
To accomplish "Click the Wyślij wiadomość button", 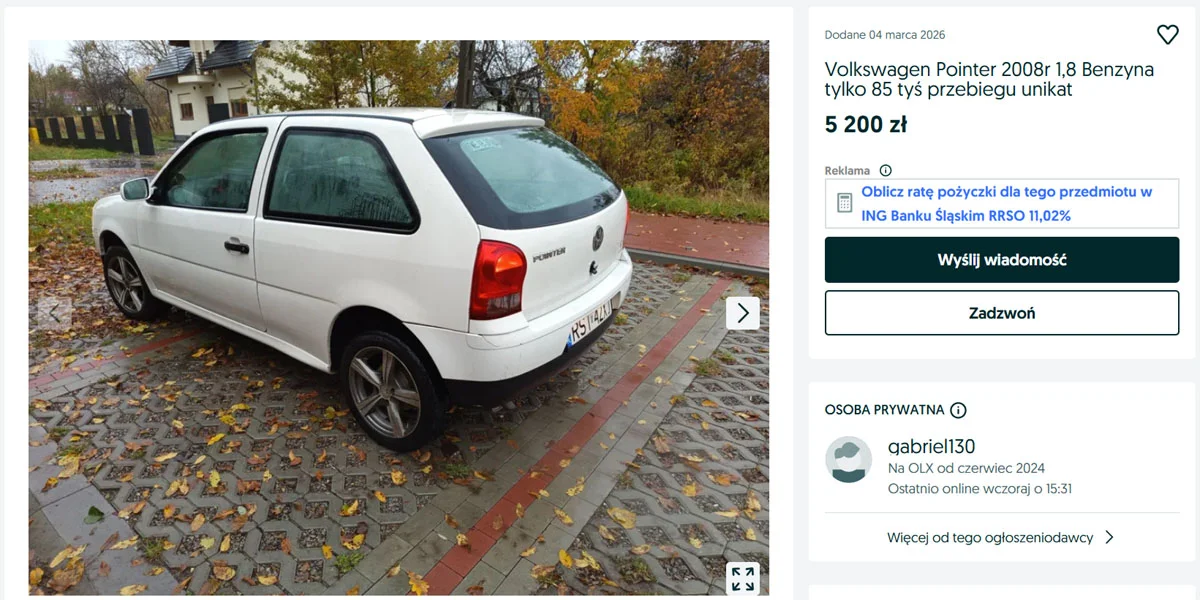I will click(1002, 260).
